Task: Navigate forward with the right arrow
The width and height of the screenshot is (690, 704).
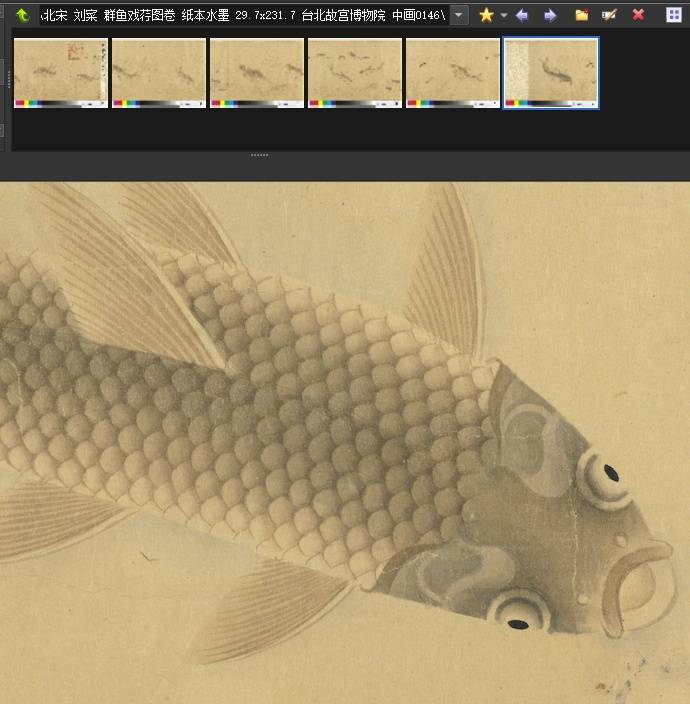Action: pyautogui.click(x=549, y=15)
